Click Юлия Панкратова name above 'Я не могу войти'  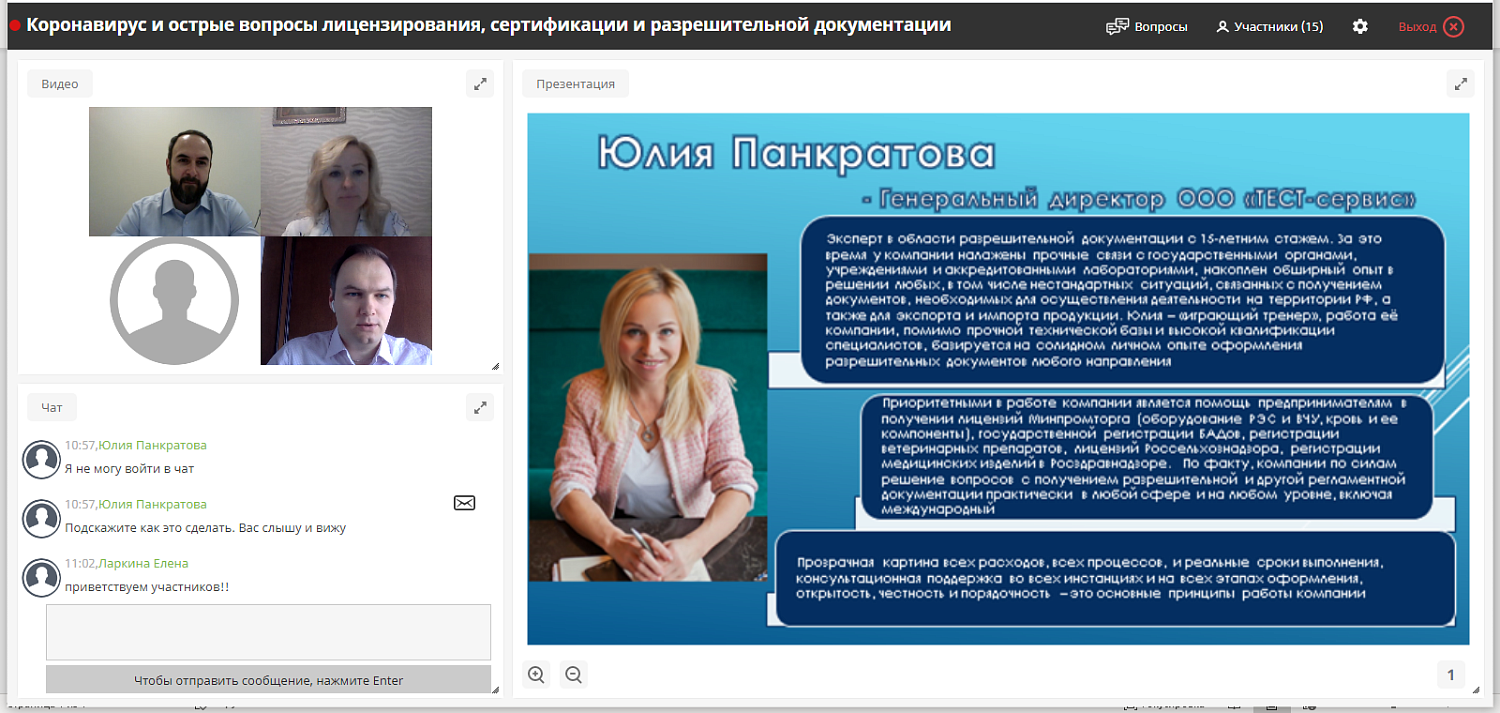153,445
